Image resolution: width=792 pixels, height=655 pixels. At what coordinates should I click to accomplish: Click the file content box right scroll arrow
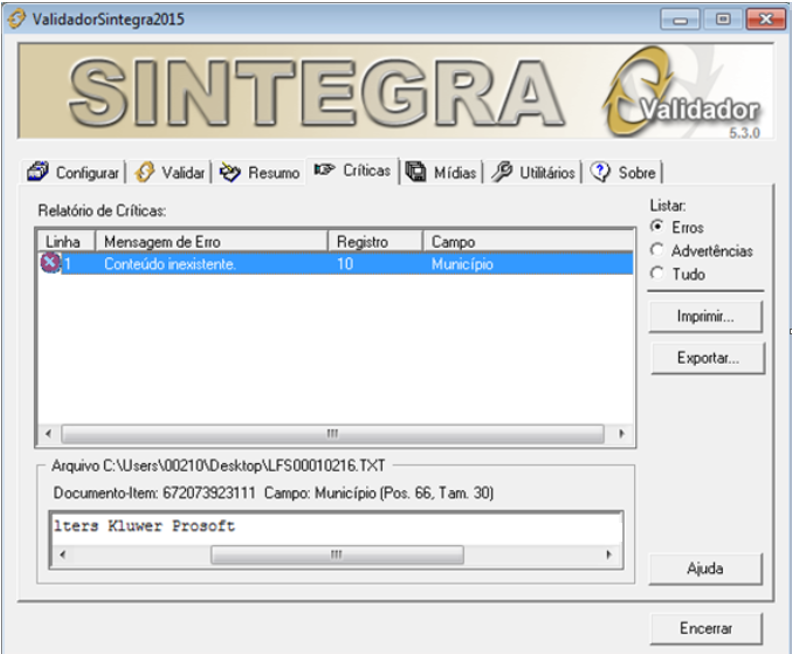[609, 555]
